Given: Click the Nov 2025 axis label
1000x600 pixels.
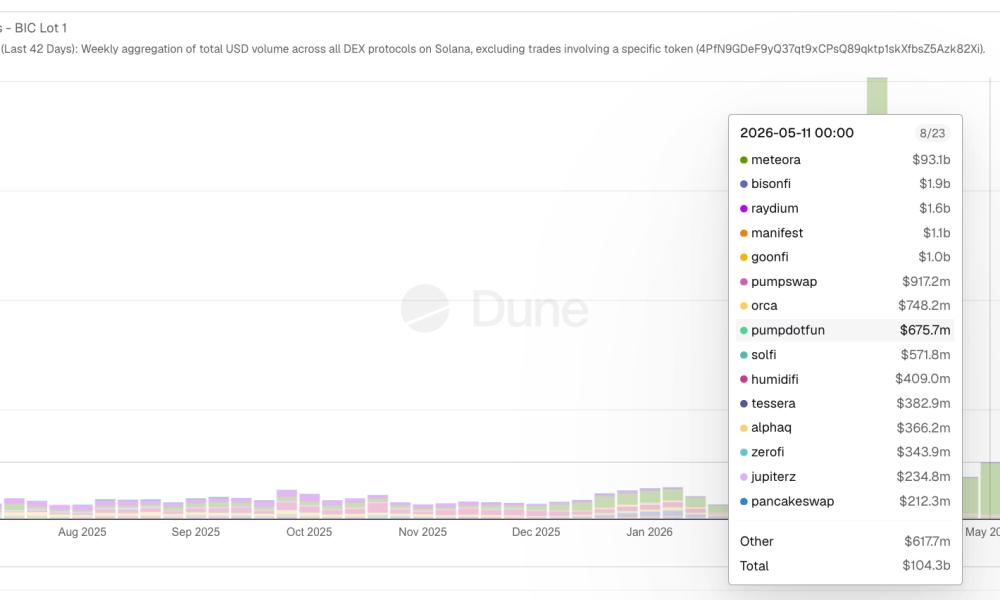Looking at the screenshot, I should [x=422, y=532].
